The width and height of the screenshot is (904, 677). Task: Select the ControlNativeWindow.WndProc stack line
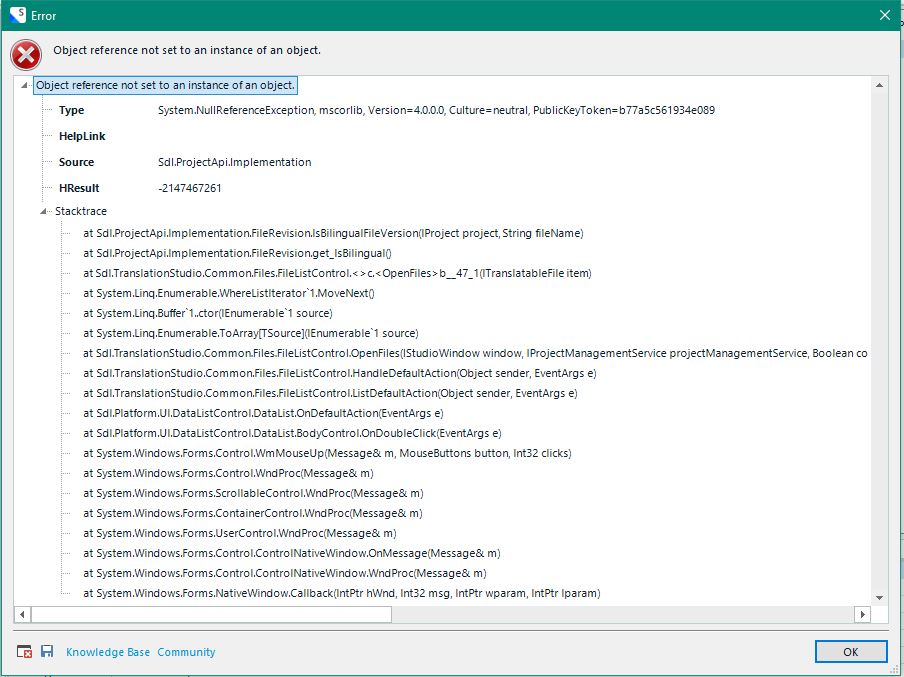tap(285, 573)
